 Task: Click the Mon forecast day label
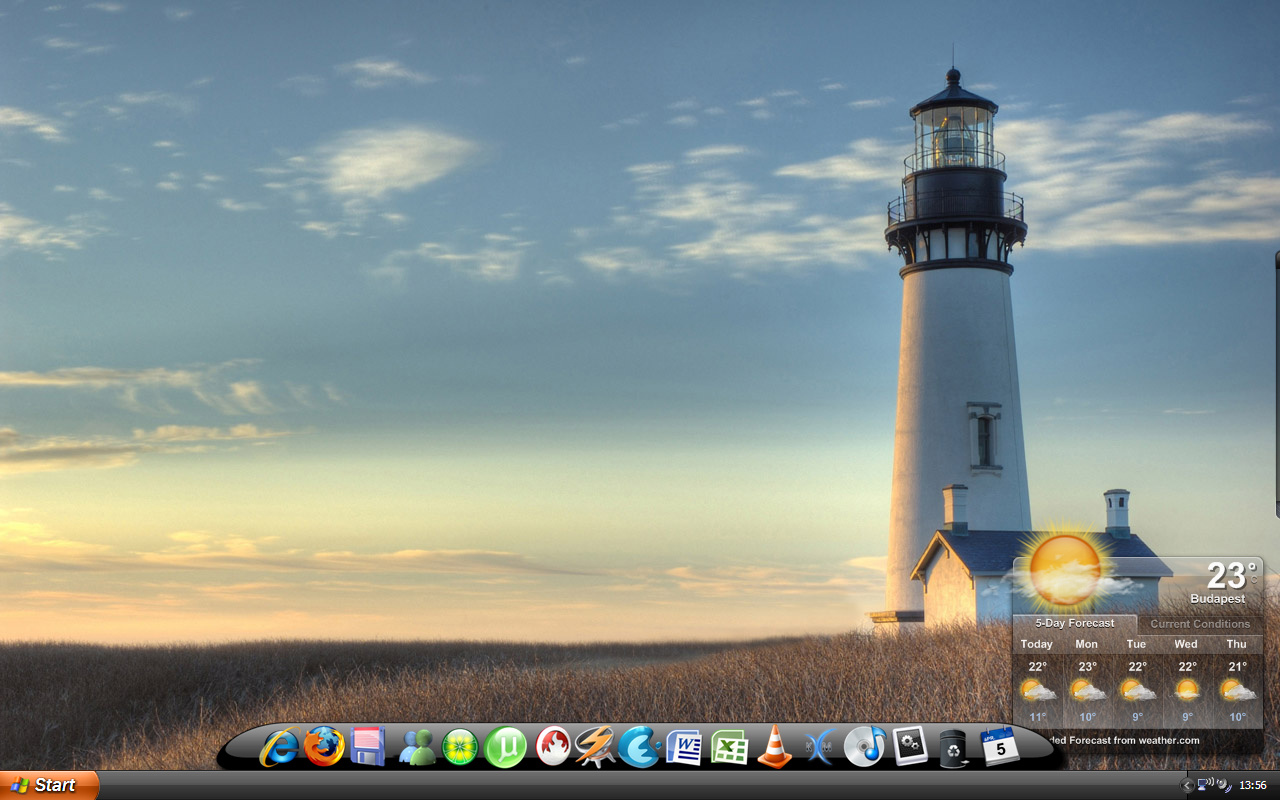click(1086, 644)
